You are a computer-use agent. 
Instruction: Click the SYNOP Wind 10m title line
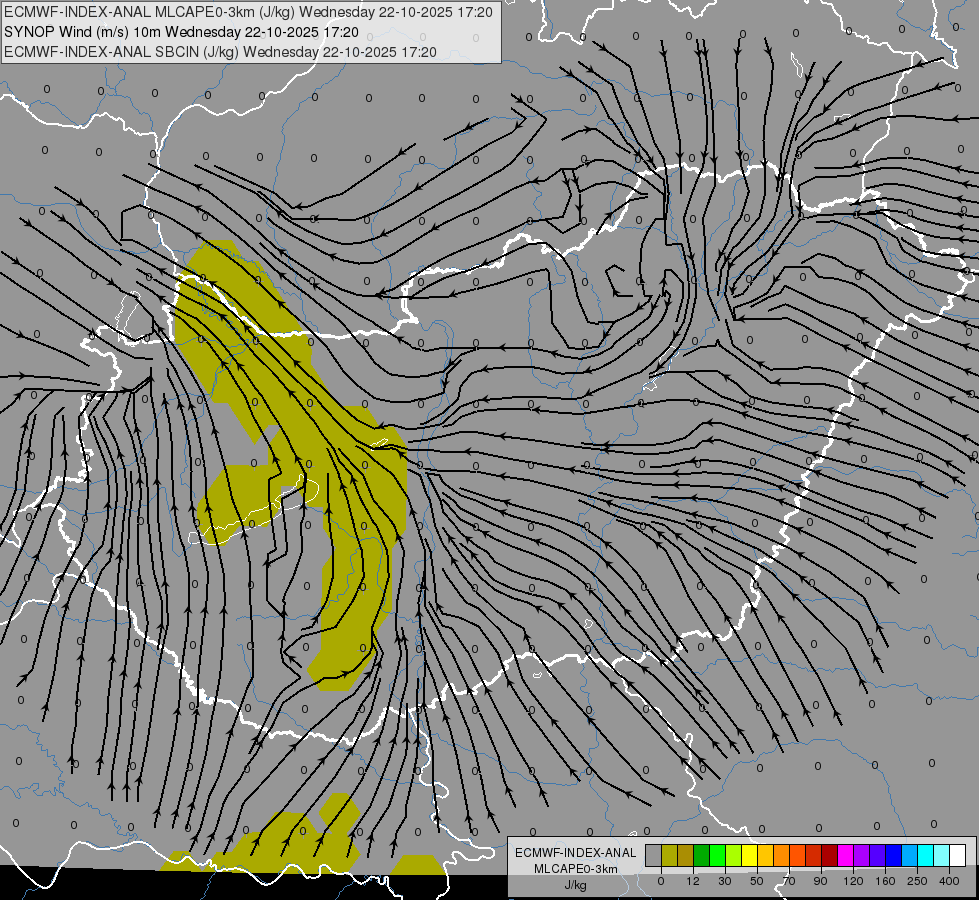click(x=181, y=32)
